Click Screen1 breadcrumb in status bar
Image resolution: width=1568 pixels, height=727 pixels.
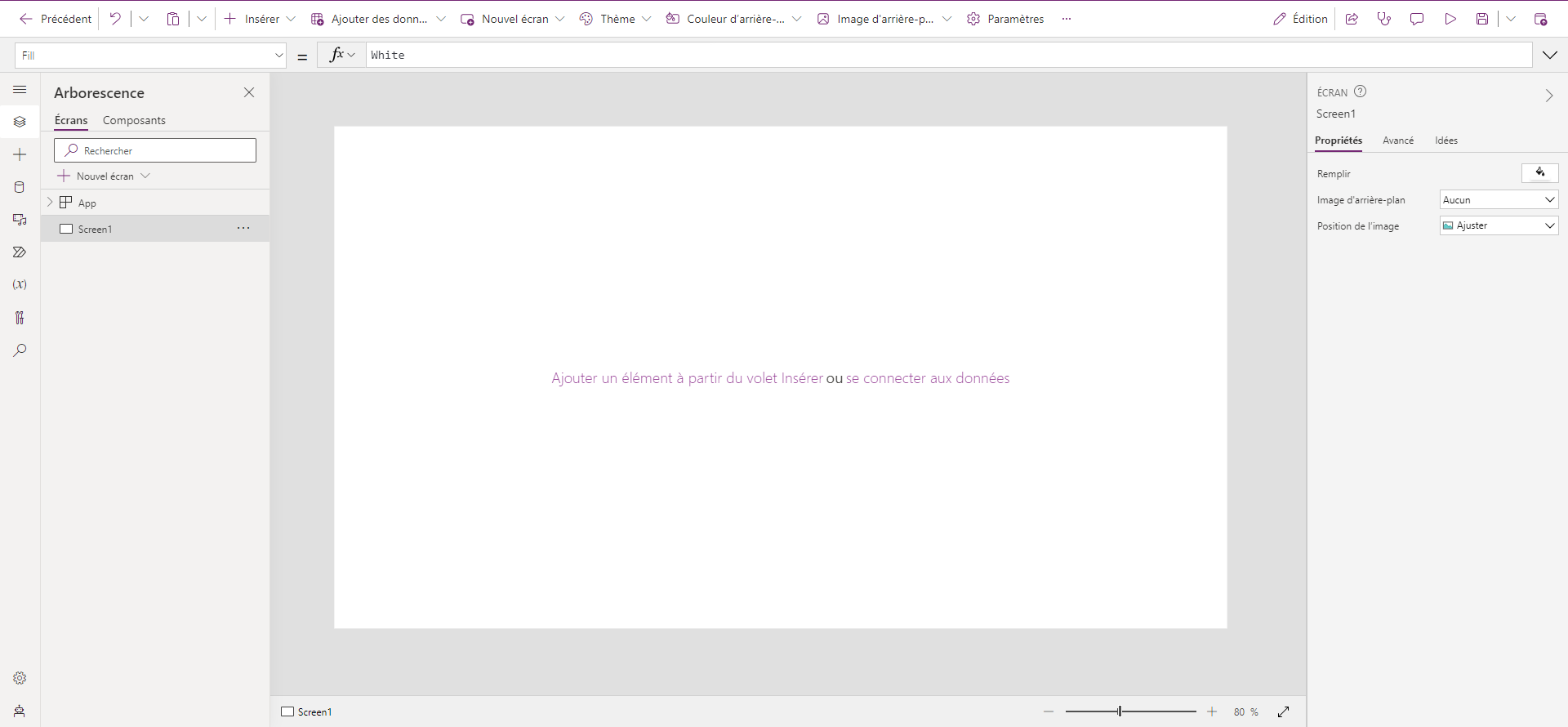click(x=307, y=711)
